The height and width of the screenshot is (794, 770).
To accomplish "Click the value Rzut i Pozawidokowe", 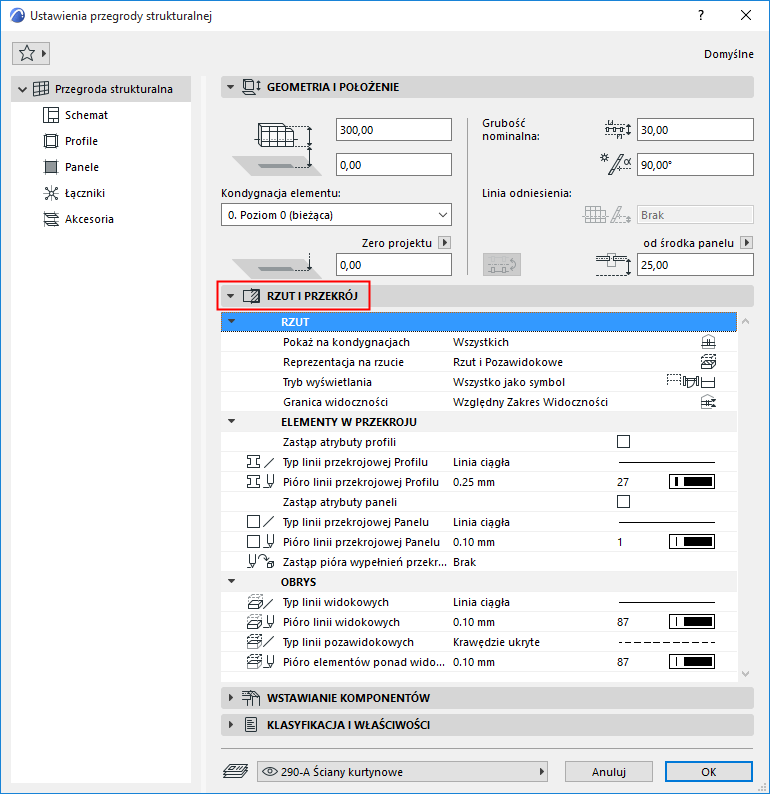I will point(508,362).
